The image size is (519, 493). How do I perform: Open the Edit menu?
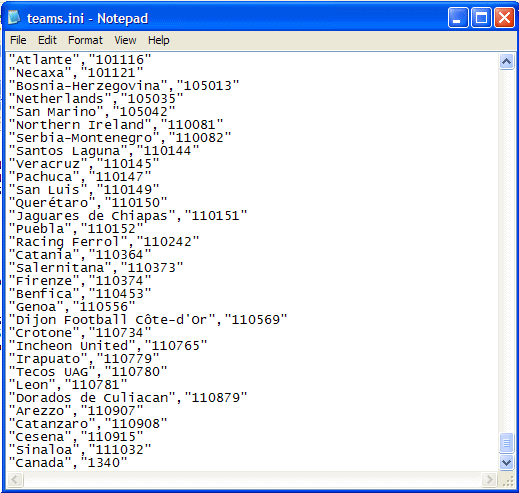47,40
